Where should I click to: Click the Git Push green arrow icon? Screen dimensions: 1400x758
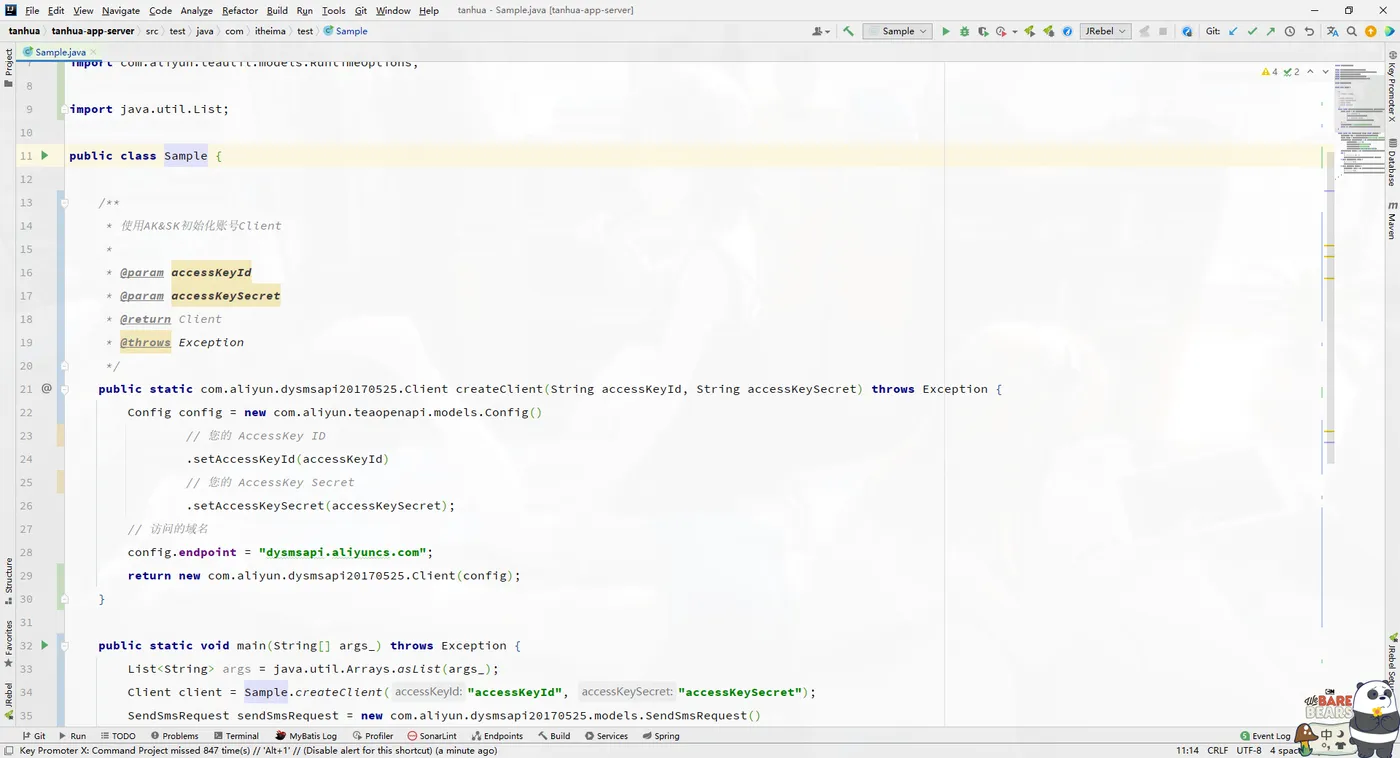pyautogui.click(x=1271, y=31)
